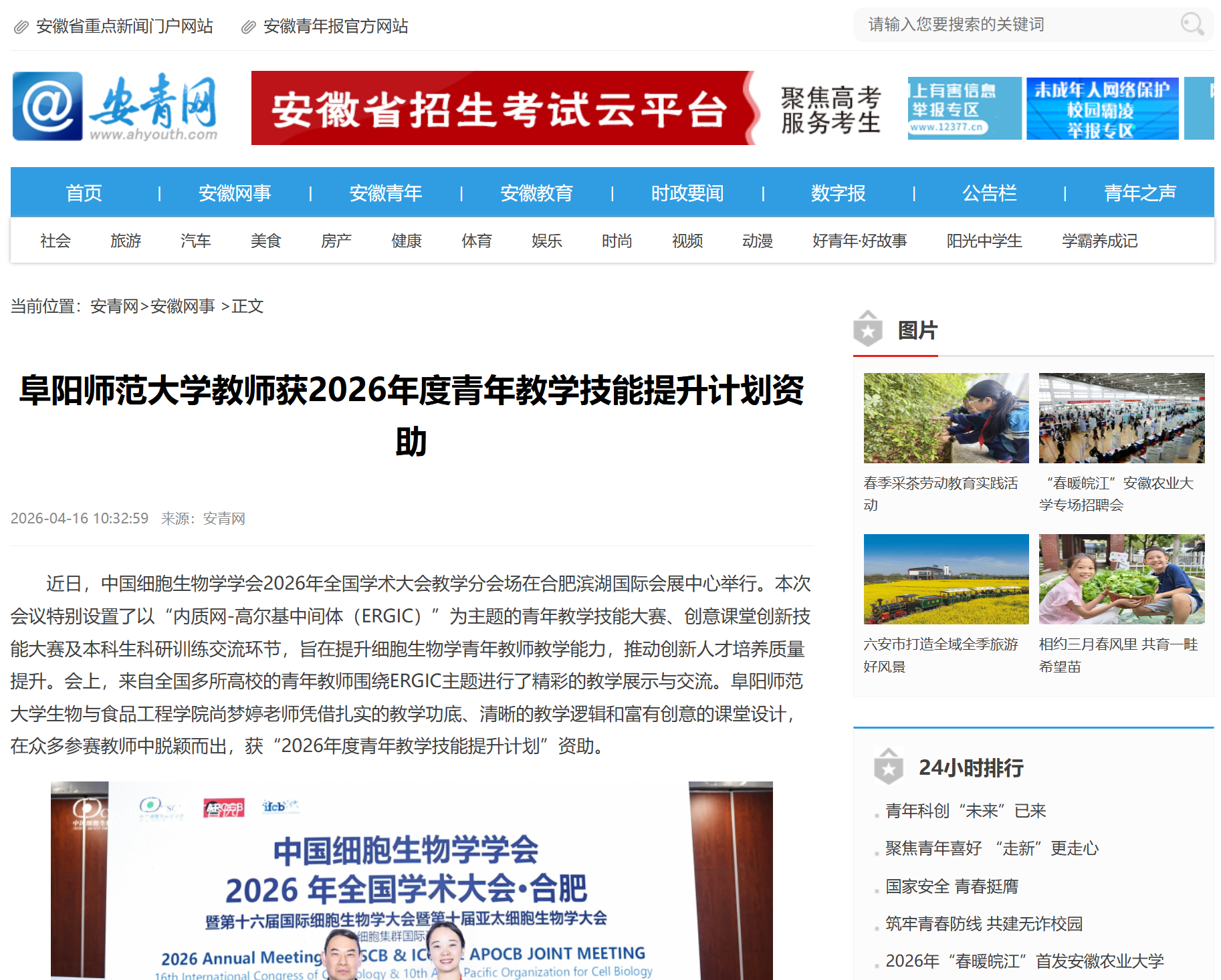Click star badge icon beside 24小时排行
Image resolution: width=1221 pixels, height=980 pixels.
(888, 767)
